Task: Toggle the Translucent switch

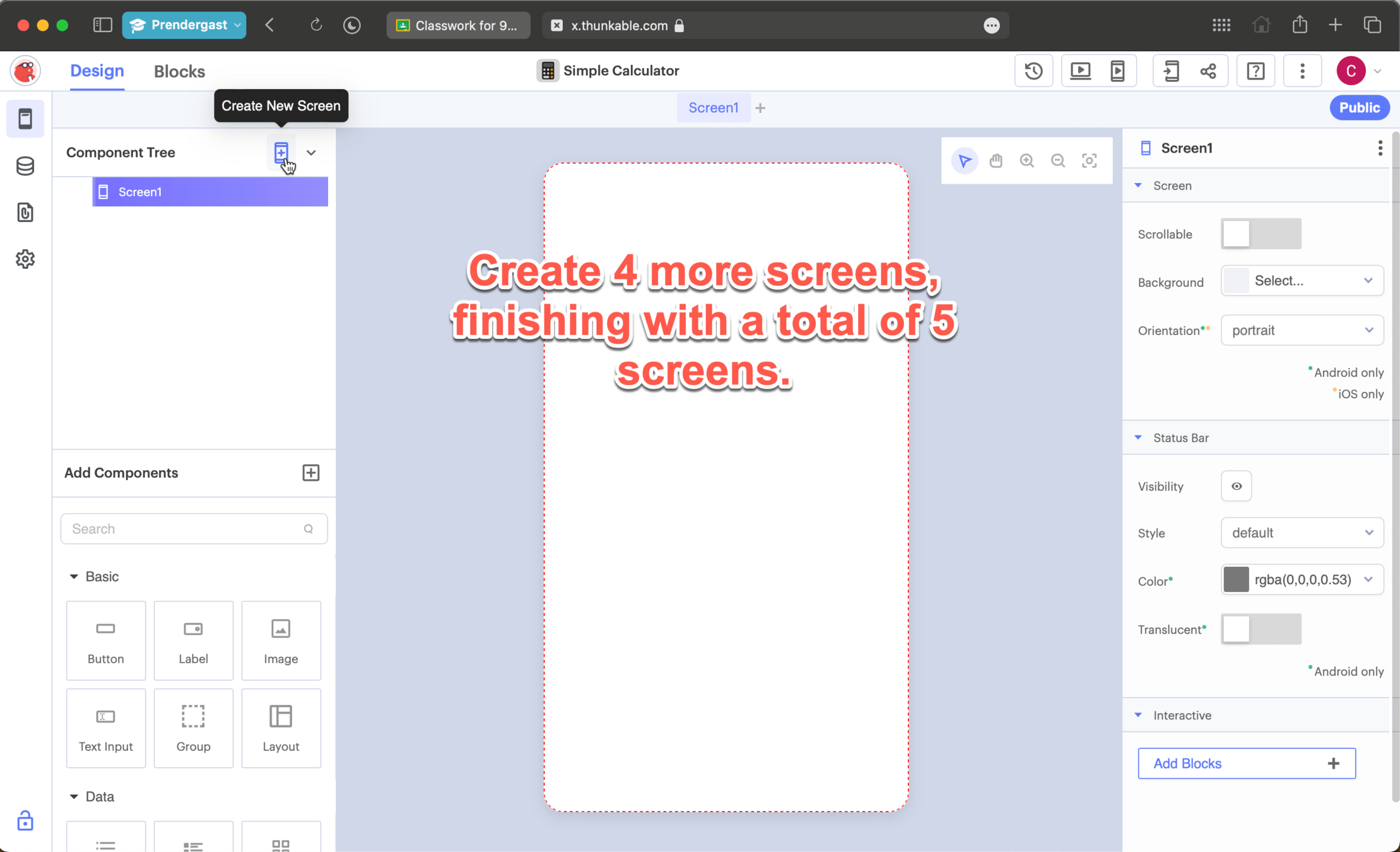Action: coord(1260,629)
